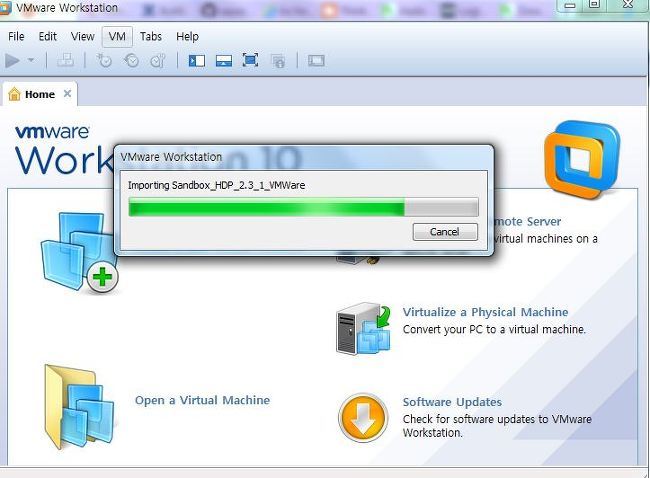
Task: Toggle the library sidebar view icon
Action: 196,61
